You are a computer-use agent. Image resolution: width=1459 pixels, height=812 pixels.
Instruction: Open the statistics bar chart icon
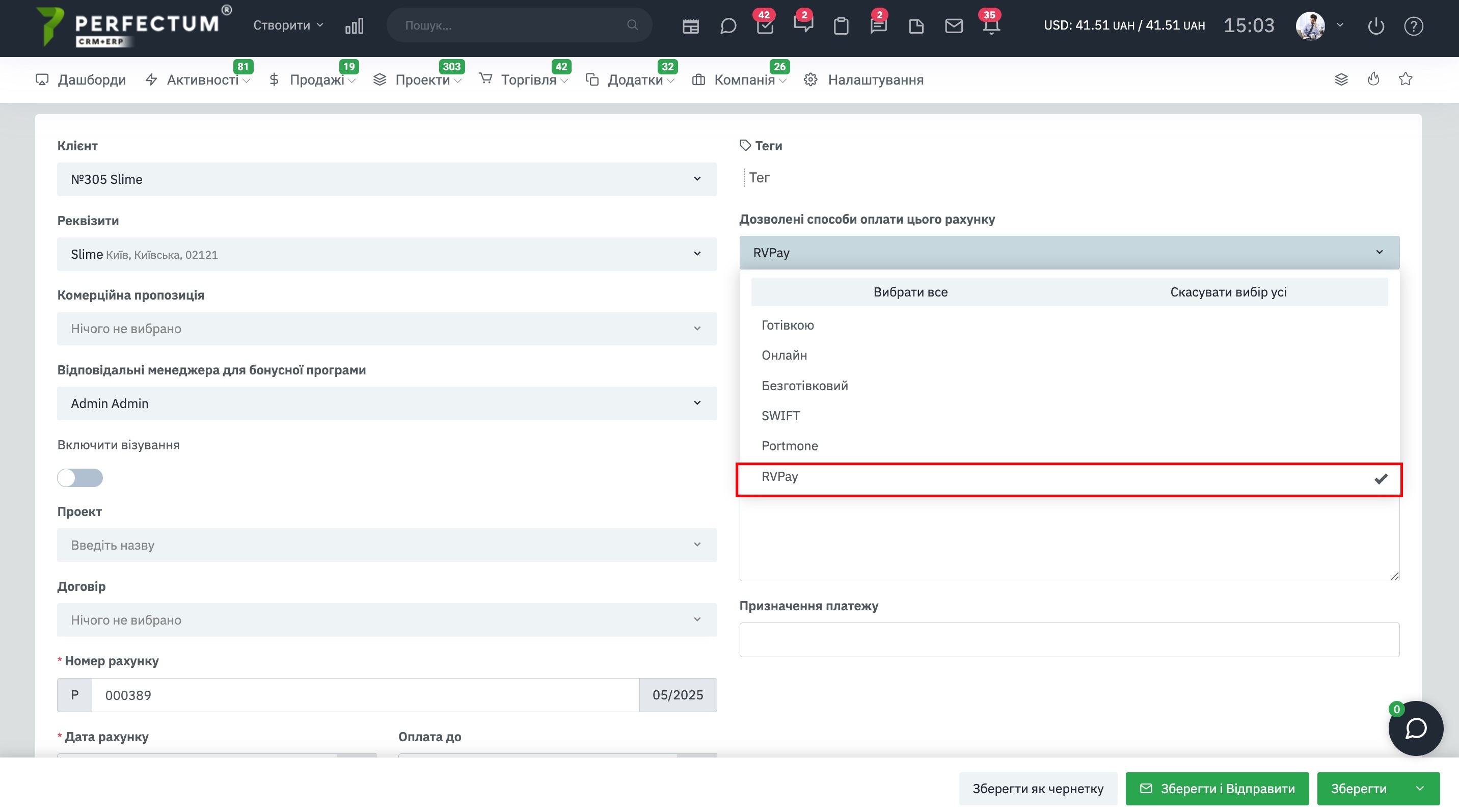pyautogui.click(x=354, y=26)
